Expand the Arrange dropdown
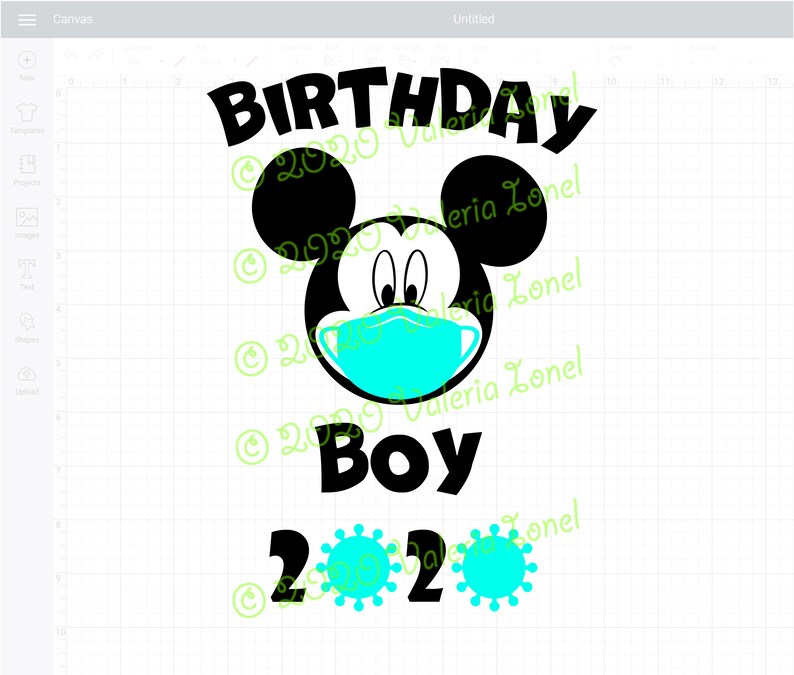Screen dimensions: 794x675 point(407,61)
